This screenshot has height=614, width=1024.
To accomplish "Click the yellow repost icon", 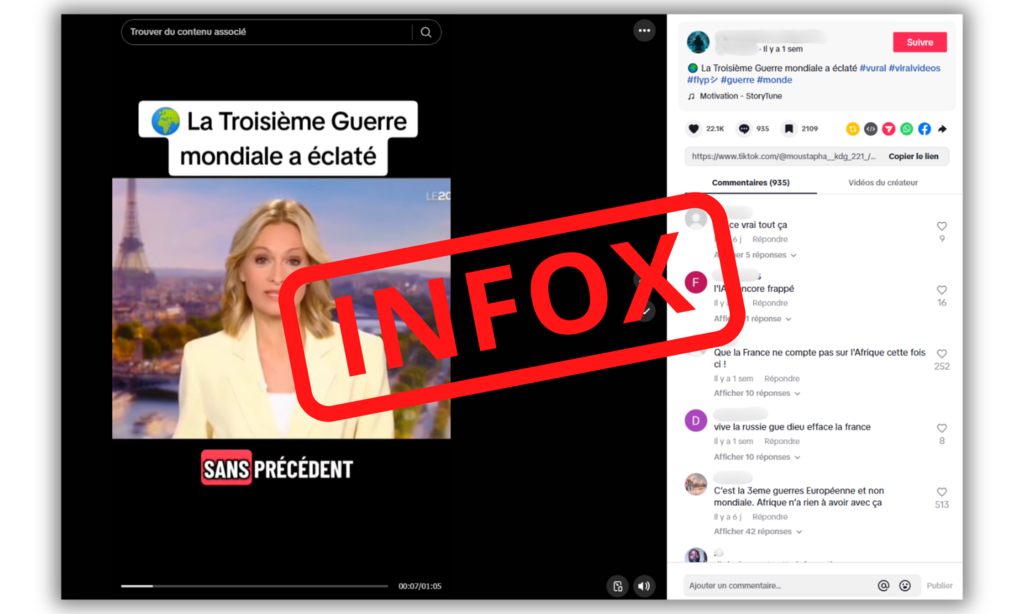I will (x=852, y=129).
